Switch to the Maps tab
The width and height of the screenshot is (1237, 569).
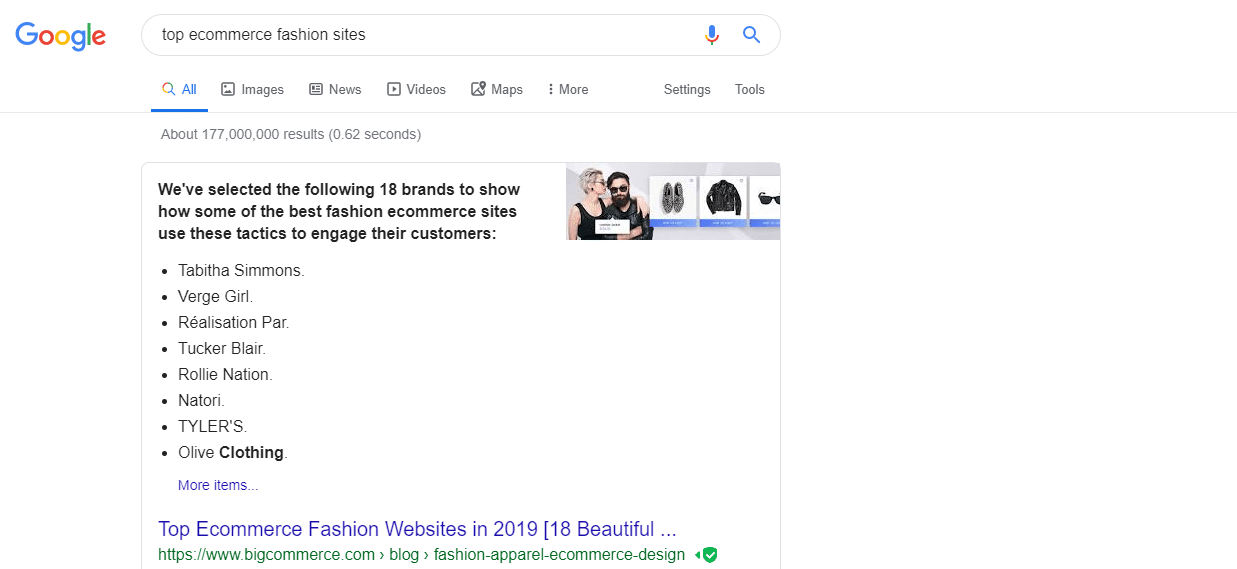tap(497, 90)
